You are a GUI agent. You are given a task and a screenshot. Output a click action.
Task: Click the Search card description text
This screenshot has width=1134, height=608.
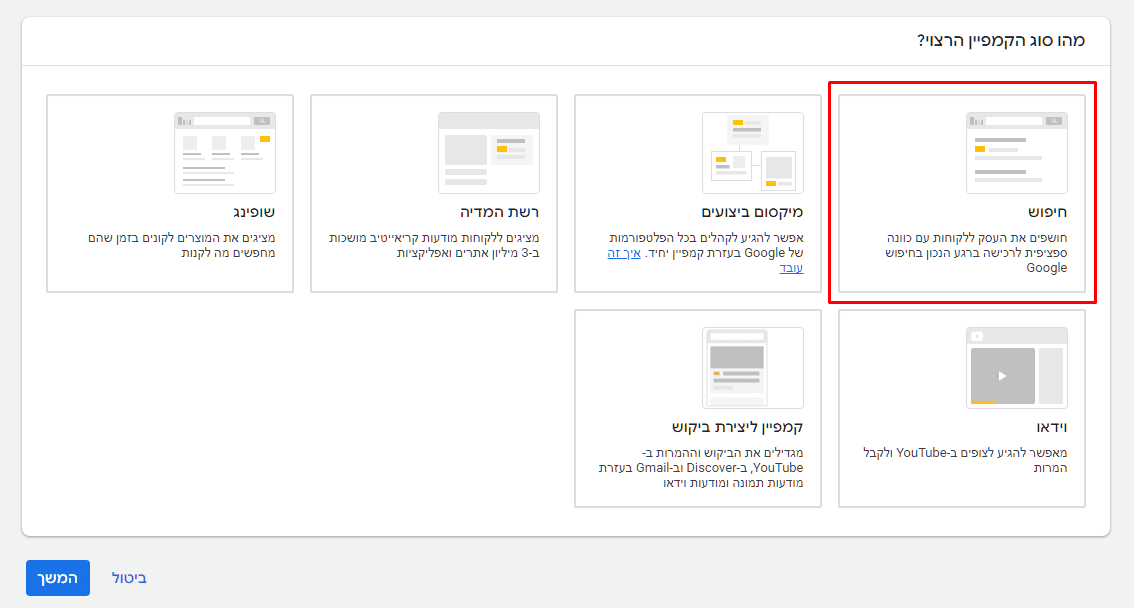(976, 252)
